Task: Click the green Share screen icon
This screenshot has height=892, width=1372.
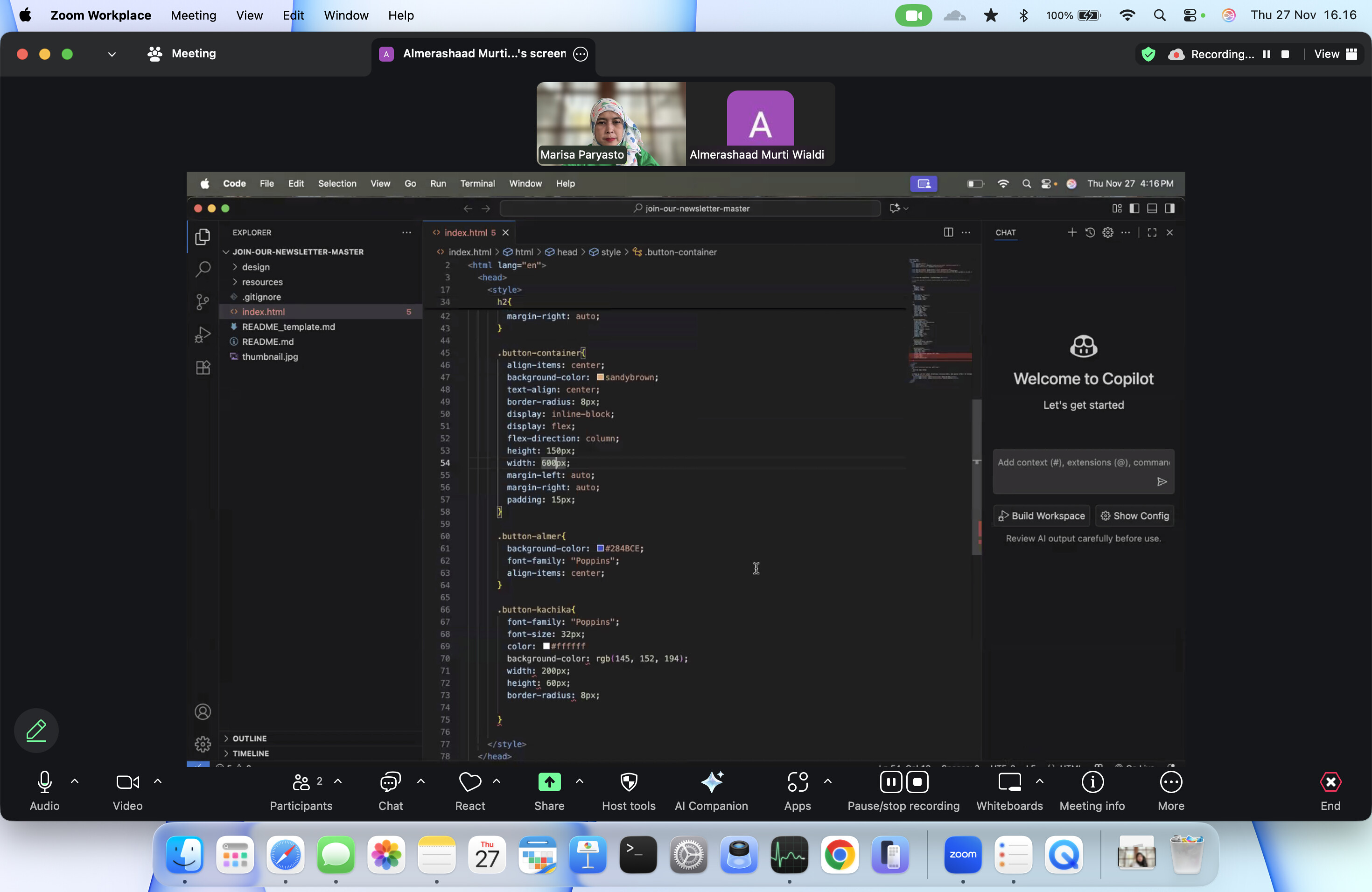Action: 549,782
